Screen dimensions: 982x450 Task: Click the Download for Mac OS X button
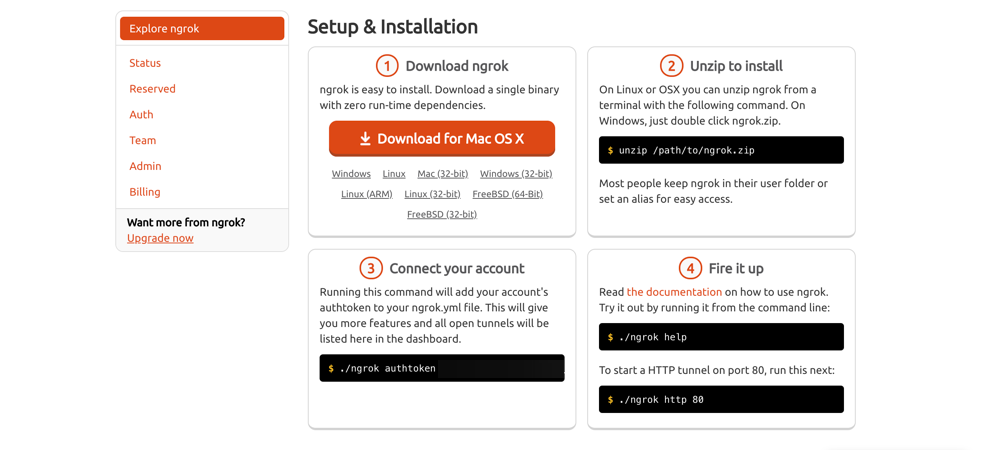pyautogui.click(x=442, y=138)
